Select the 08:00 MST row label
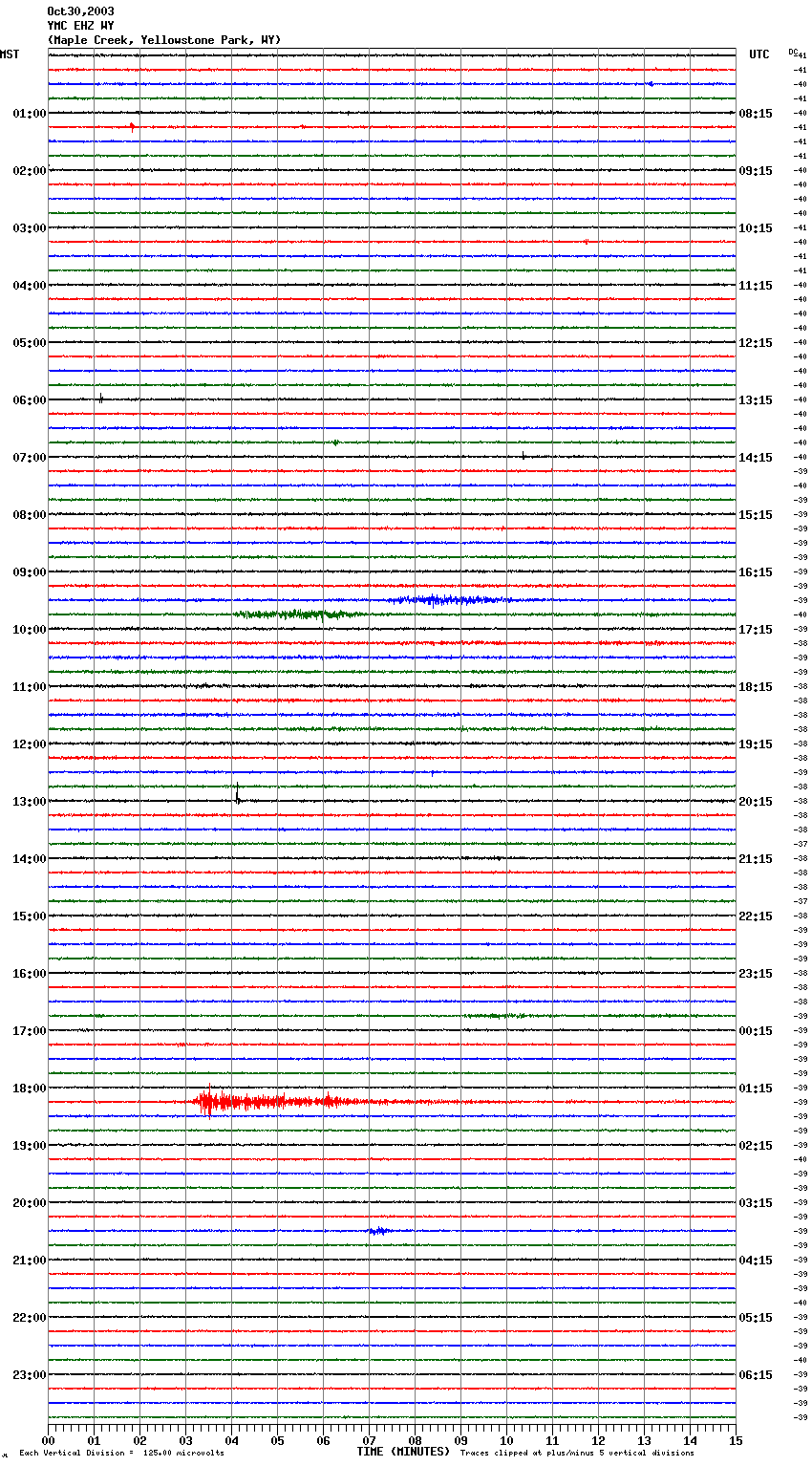The height and width of the screenshot is (1466, 812). tap(29, 515)
